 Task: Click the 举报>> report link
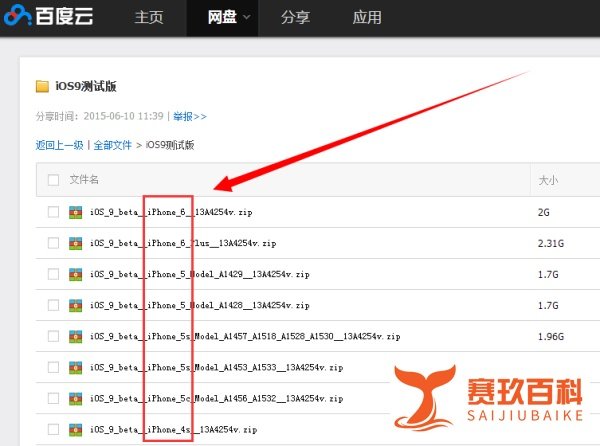pos(190,116)
